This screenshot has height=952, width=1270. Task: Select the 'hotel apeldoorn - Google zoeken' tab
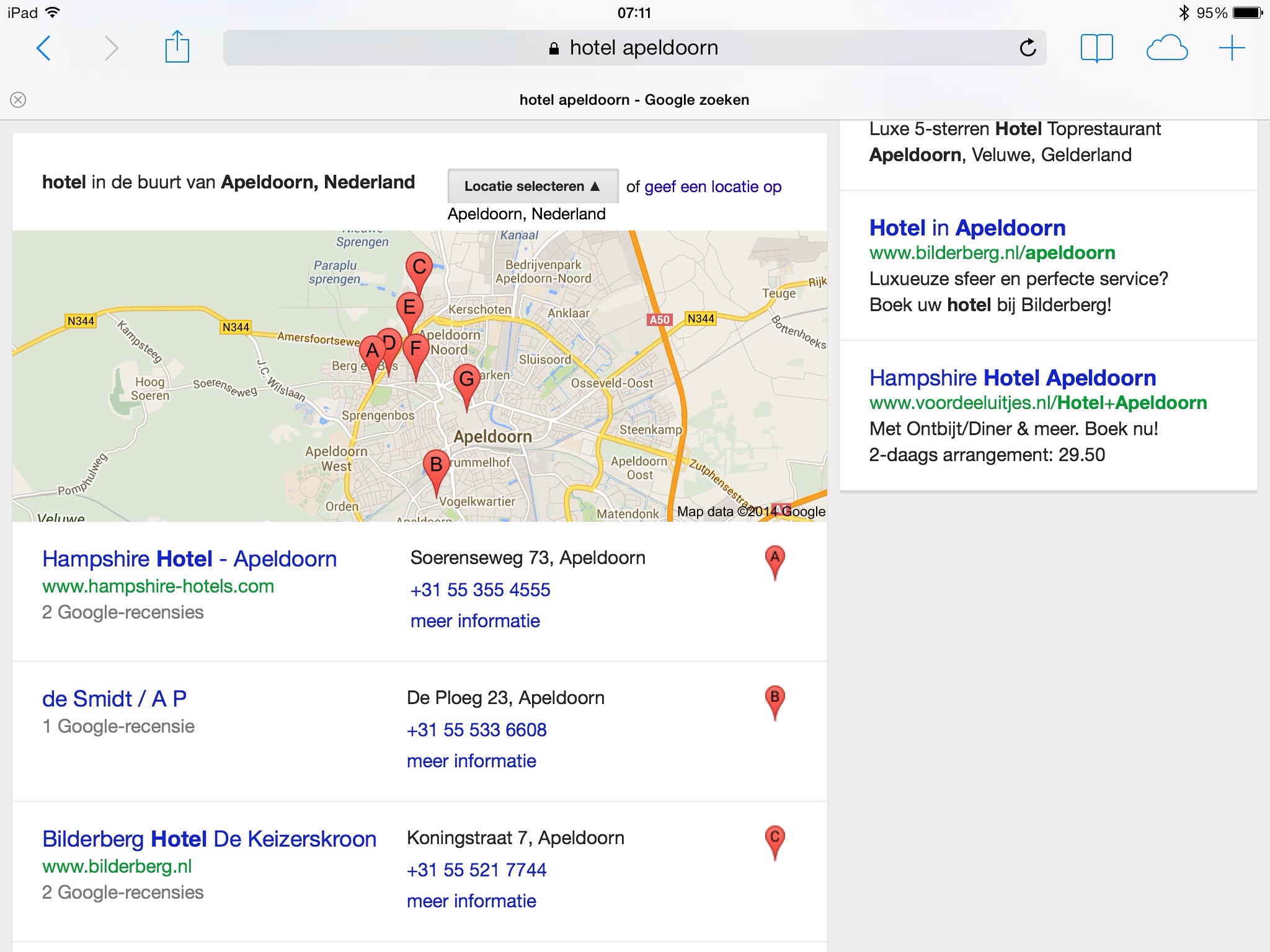click(x=634, y=100)
